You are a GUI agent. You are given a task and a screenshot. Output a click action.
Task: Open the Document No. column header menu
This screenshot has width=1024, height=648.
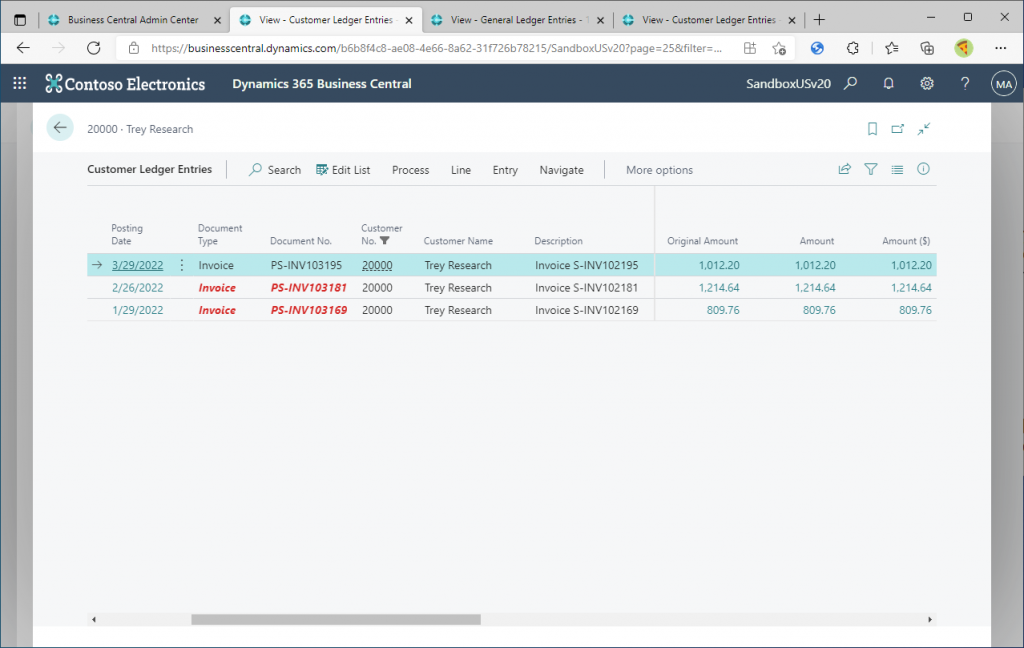300,240
